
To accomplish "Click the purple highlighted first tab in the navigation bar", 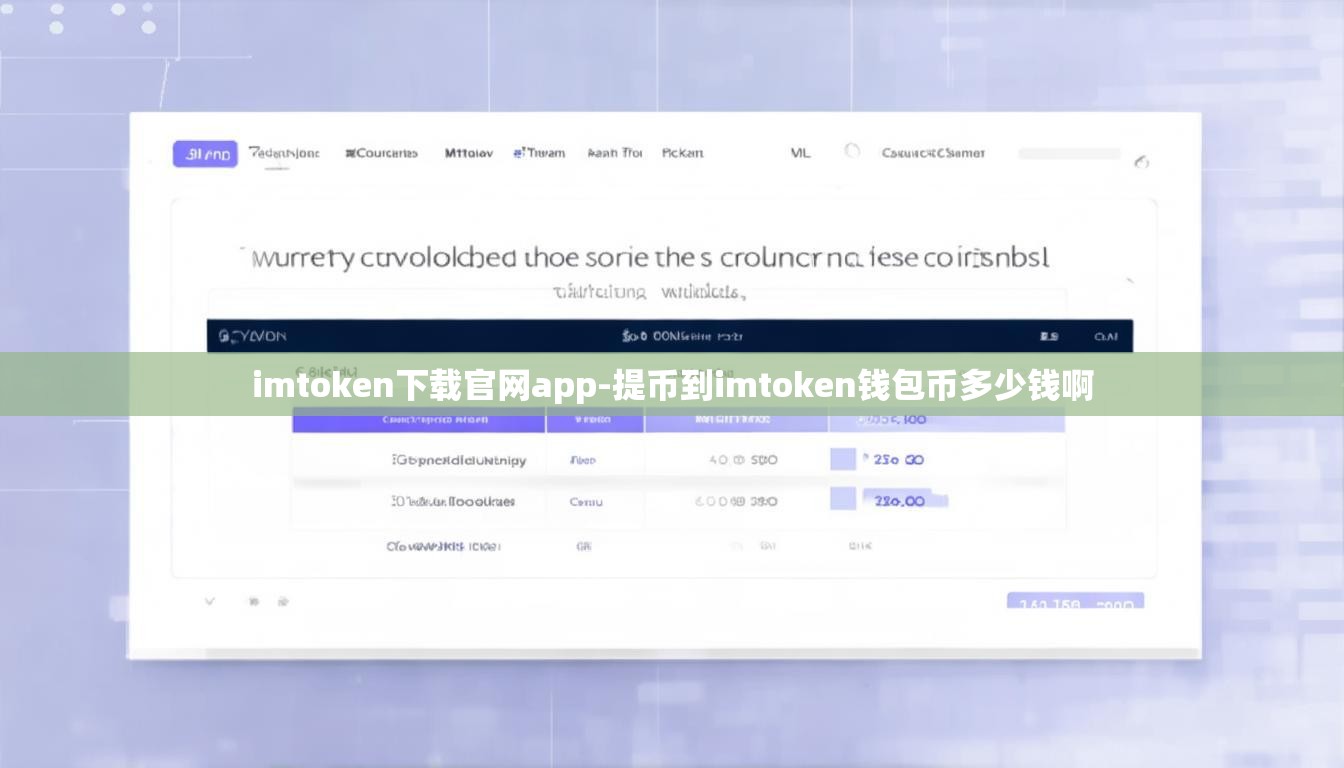I will (x=205, y=154).
